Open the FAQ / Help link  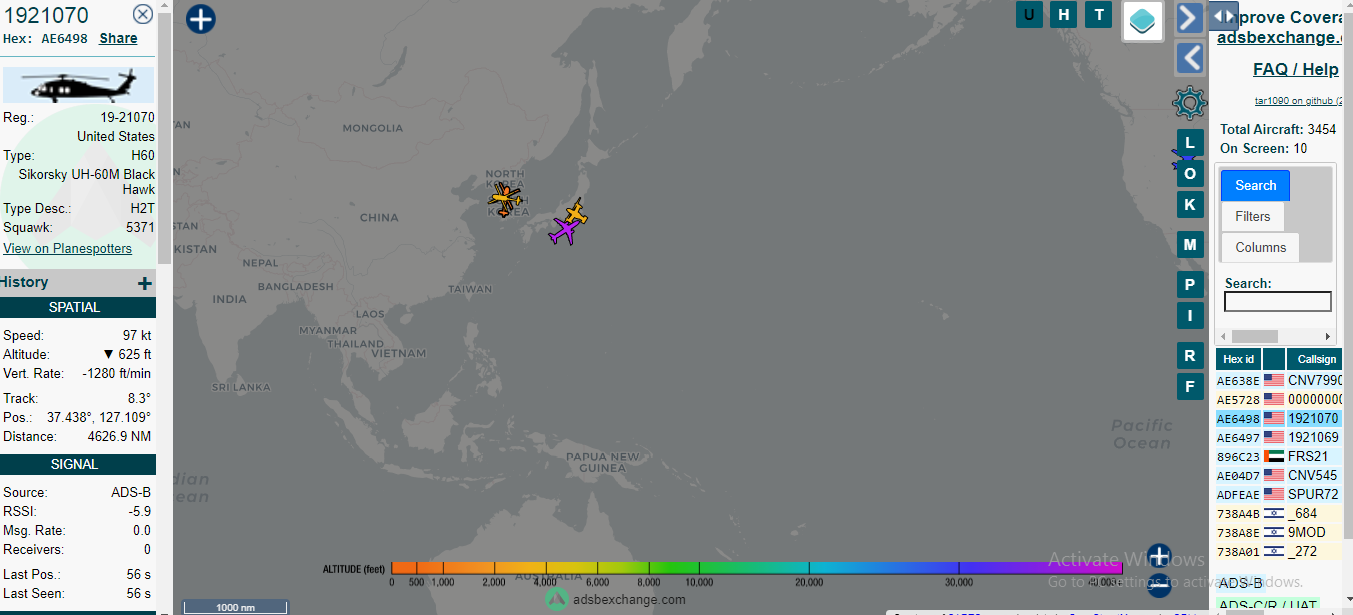tap(1295, 69)
